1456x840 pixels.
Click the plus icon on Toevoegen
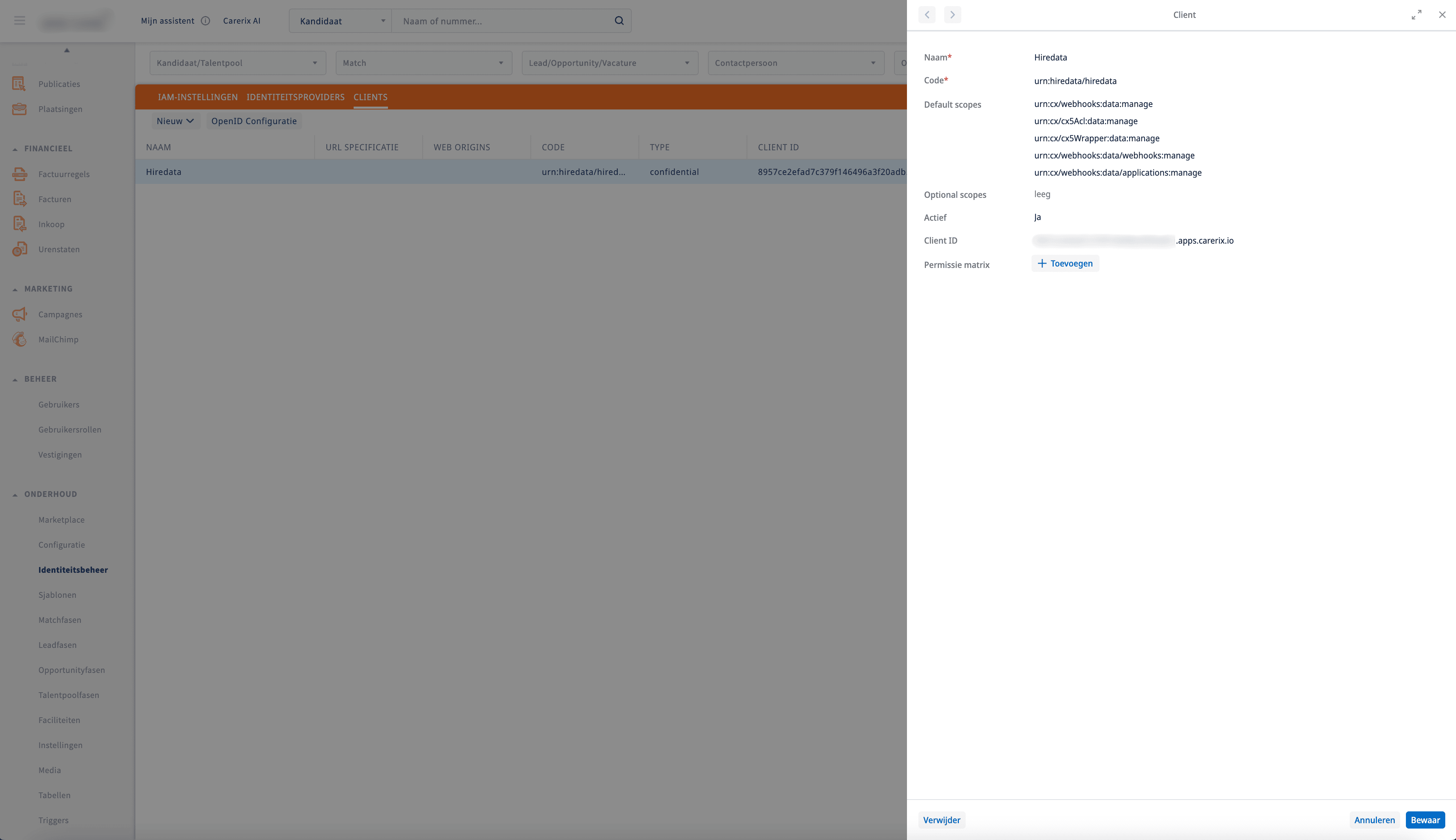[x=1042, y=264]
